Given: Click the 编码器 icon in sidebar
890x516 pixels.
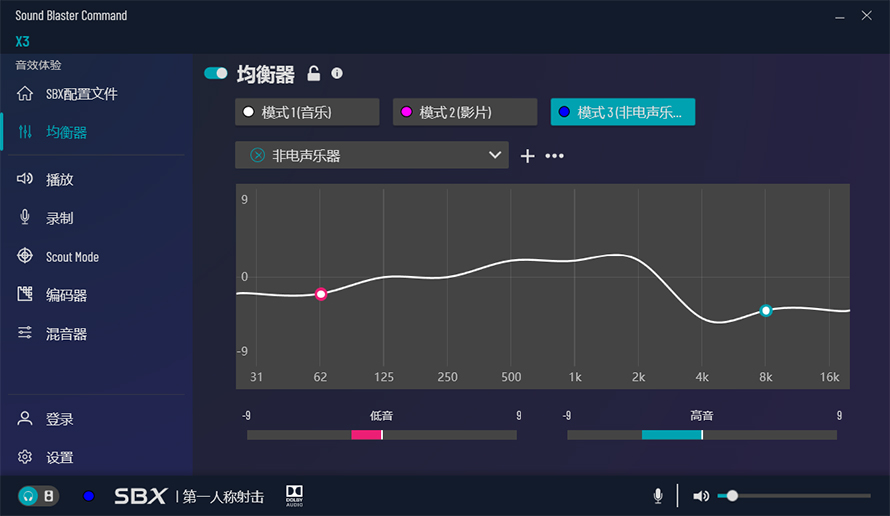Looking at the screenshot, I should (25, 294).
